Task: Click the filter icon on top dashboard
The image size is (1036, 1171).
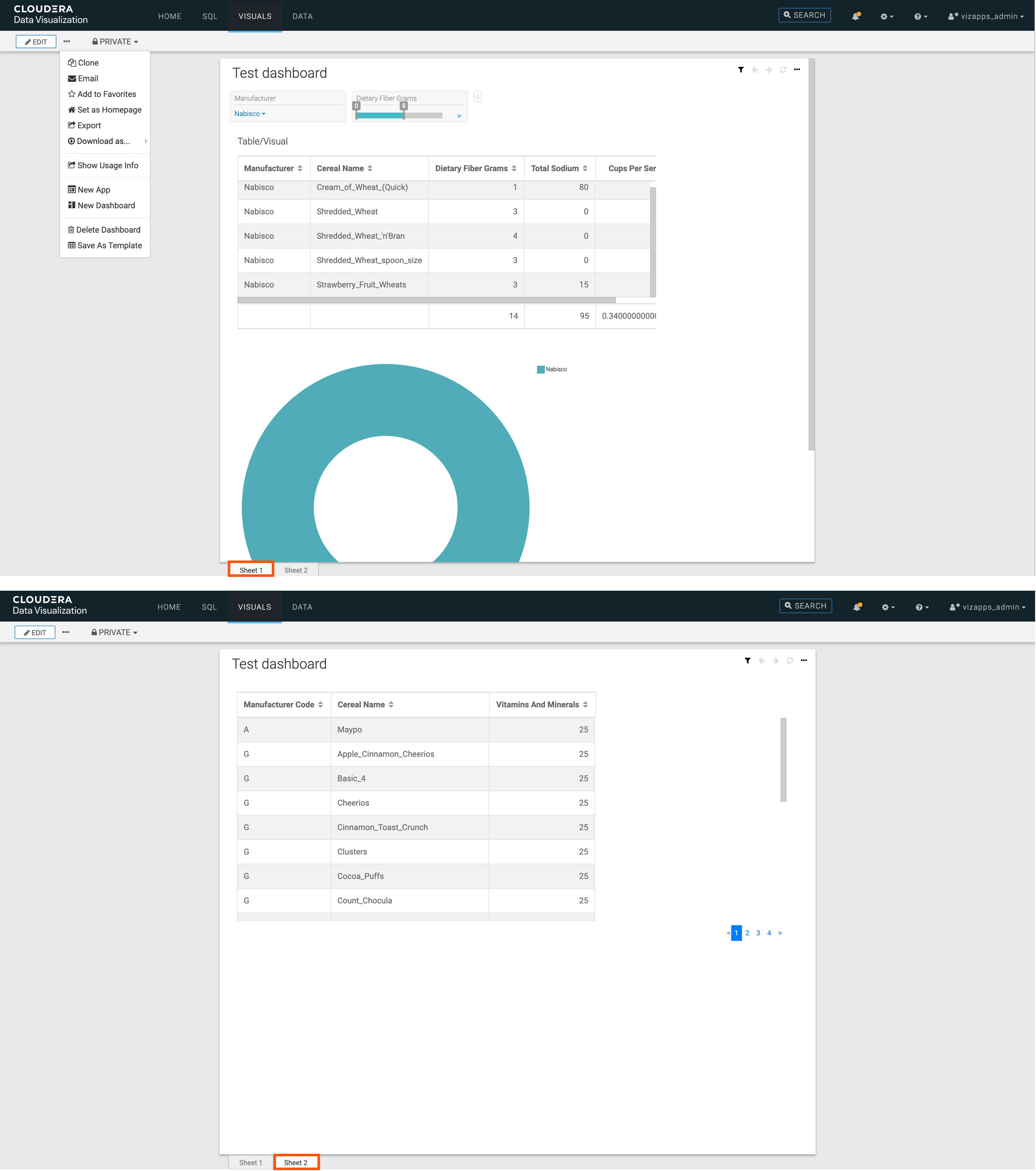Action: tap(741, 70)
